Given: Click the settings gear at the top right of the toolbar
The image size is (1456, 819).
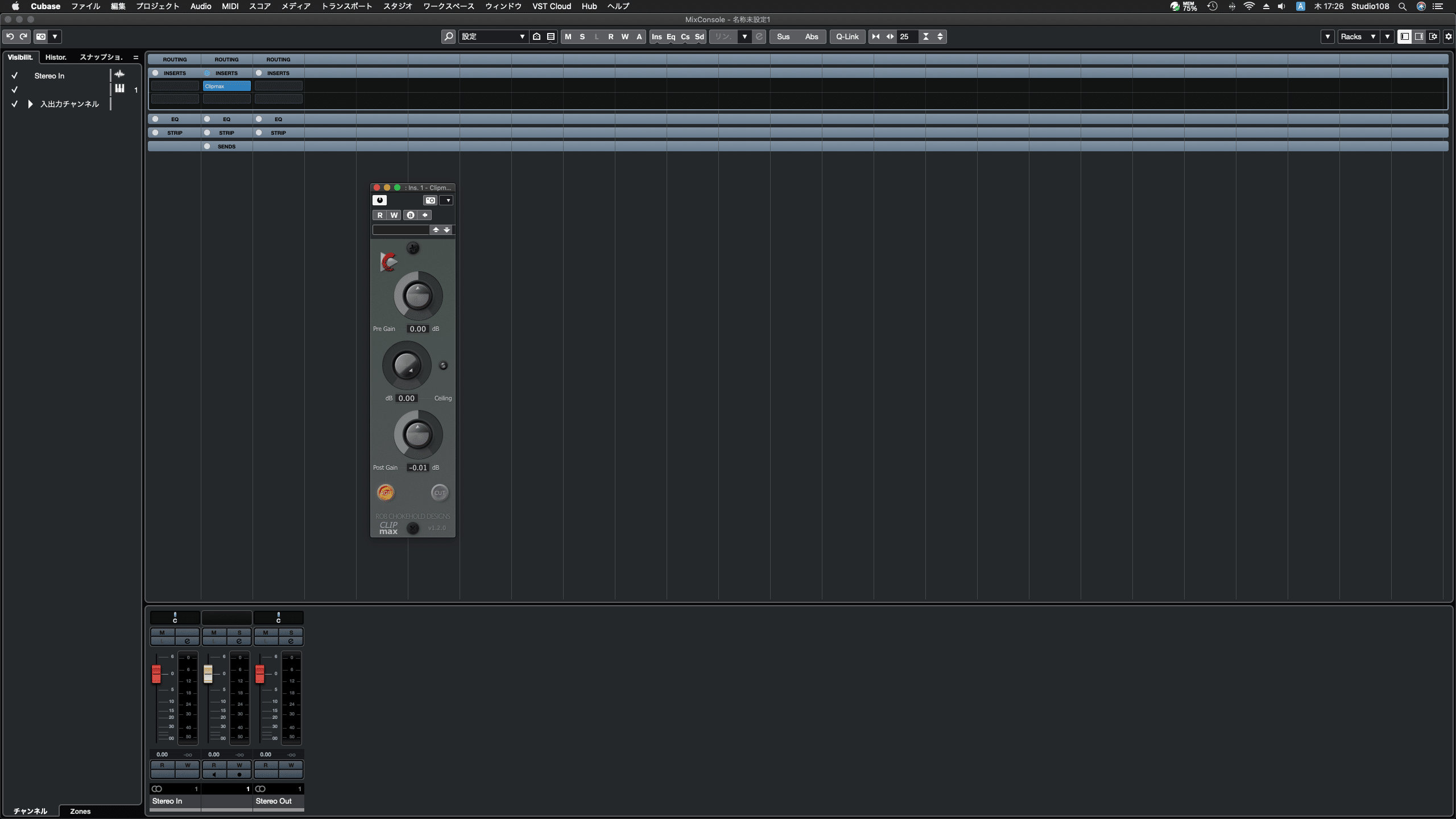Looking at the screenshot, I should click(1448, 36).
